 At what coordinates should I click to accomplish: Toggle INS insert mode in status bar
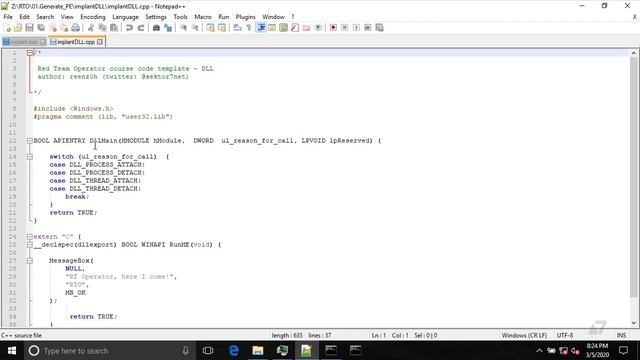[621, 335]
